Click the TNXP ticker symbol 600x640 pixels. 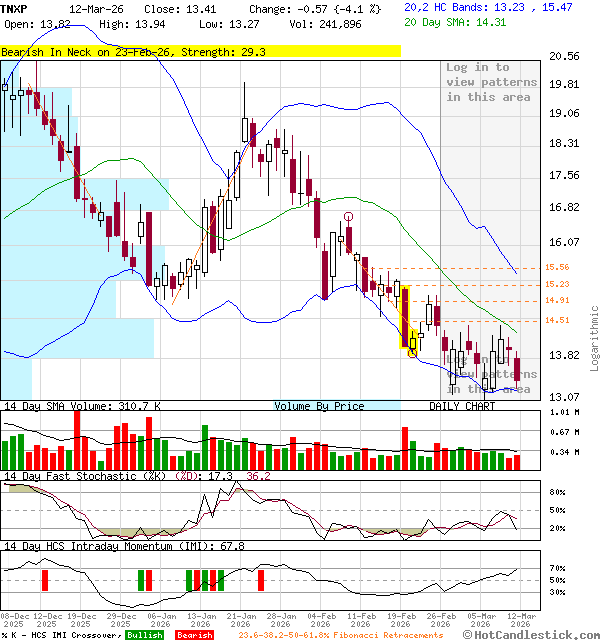click(15, 6)
